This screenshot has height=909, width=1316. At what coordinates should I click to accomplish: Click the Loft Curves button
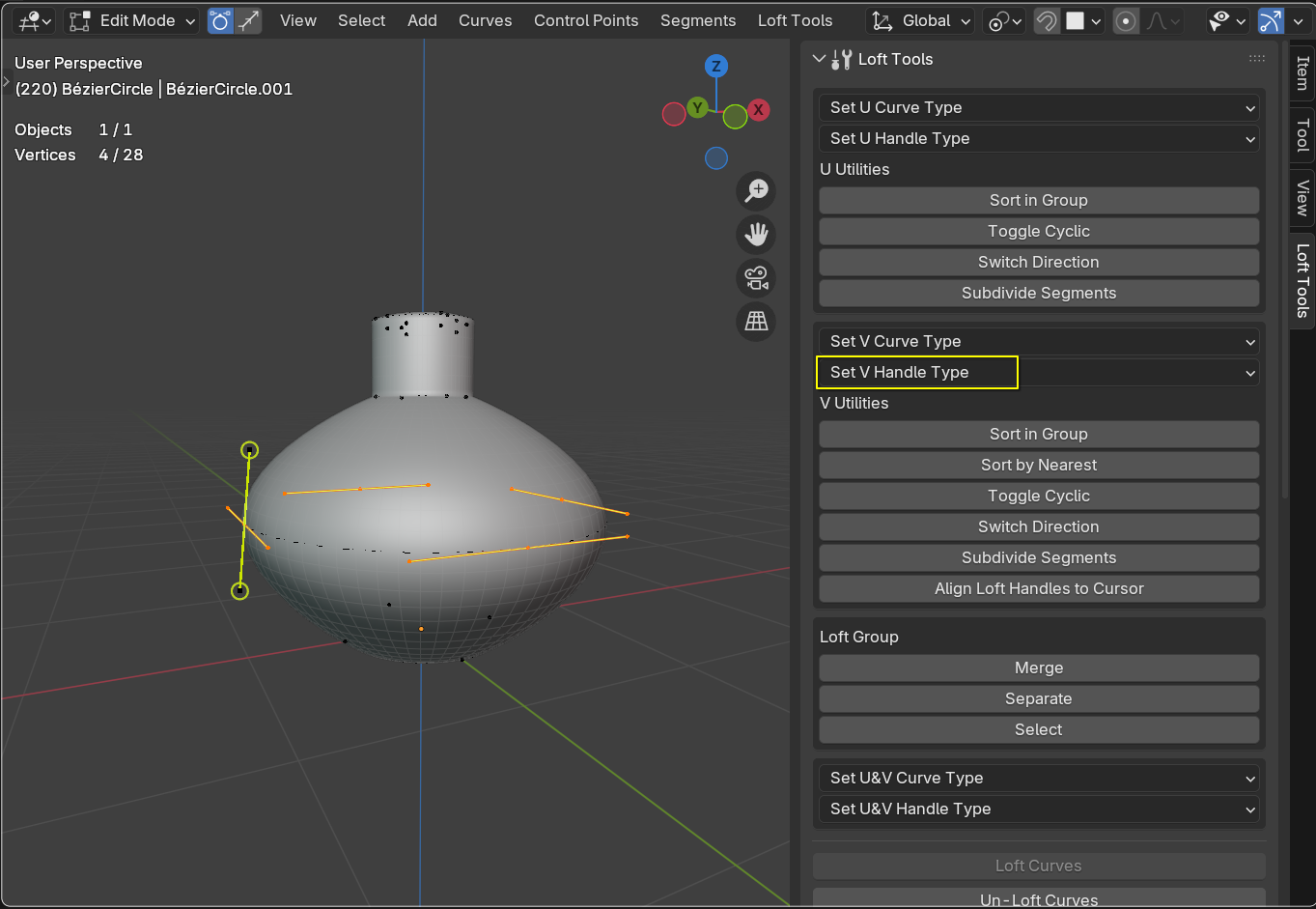pyautogui.click(x=1039, y=866)
